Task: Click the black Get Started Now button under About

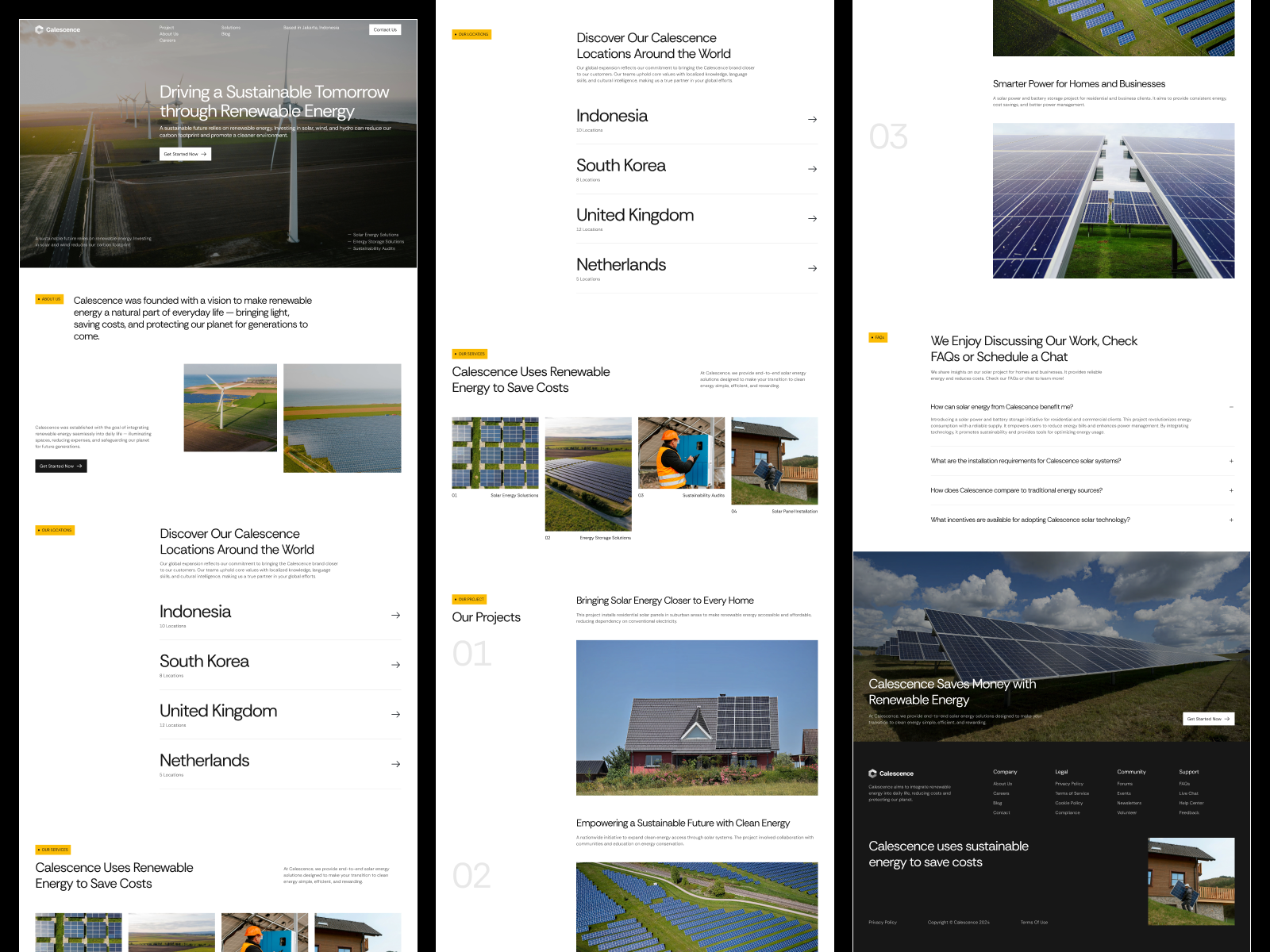Action: [x=61, y=466]
